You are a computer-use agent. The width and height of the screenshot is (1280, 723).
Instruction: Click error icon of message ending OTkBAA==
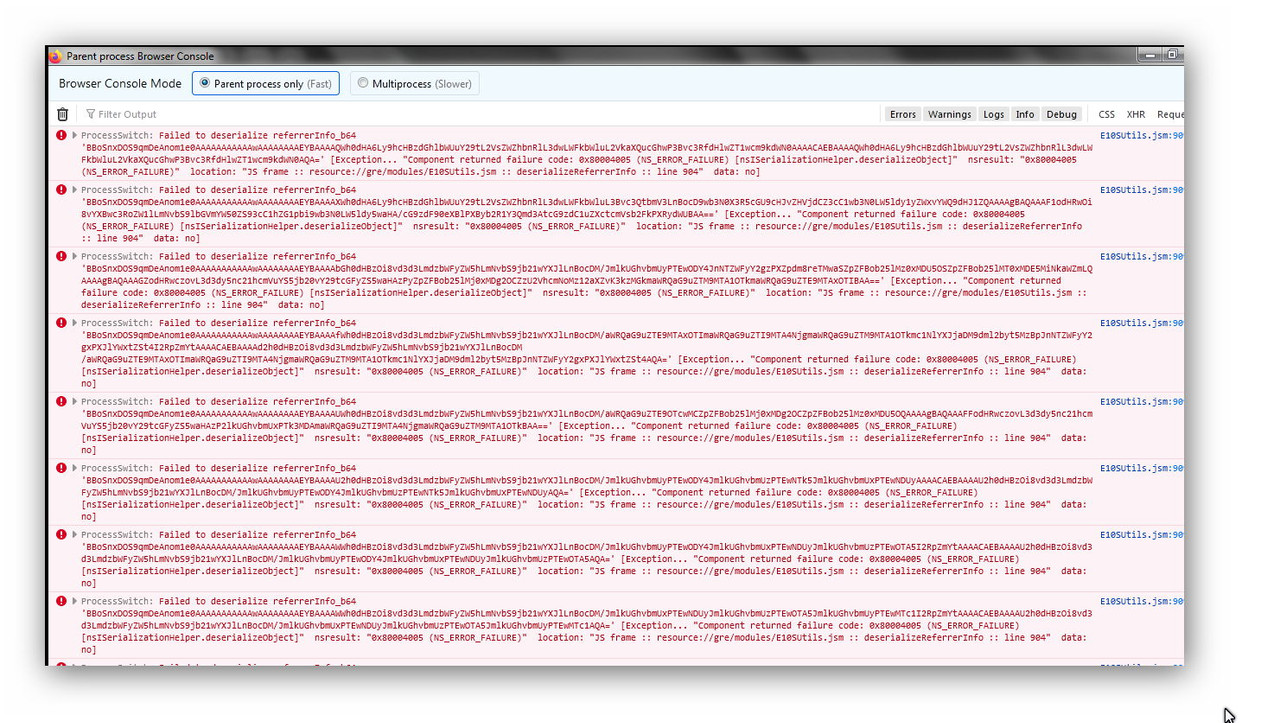click(62, 402)
